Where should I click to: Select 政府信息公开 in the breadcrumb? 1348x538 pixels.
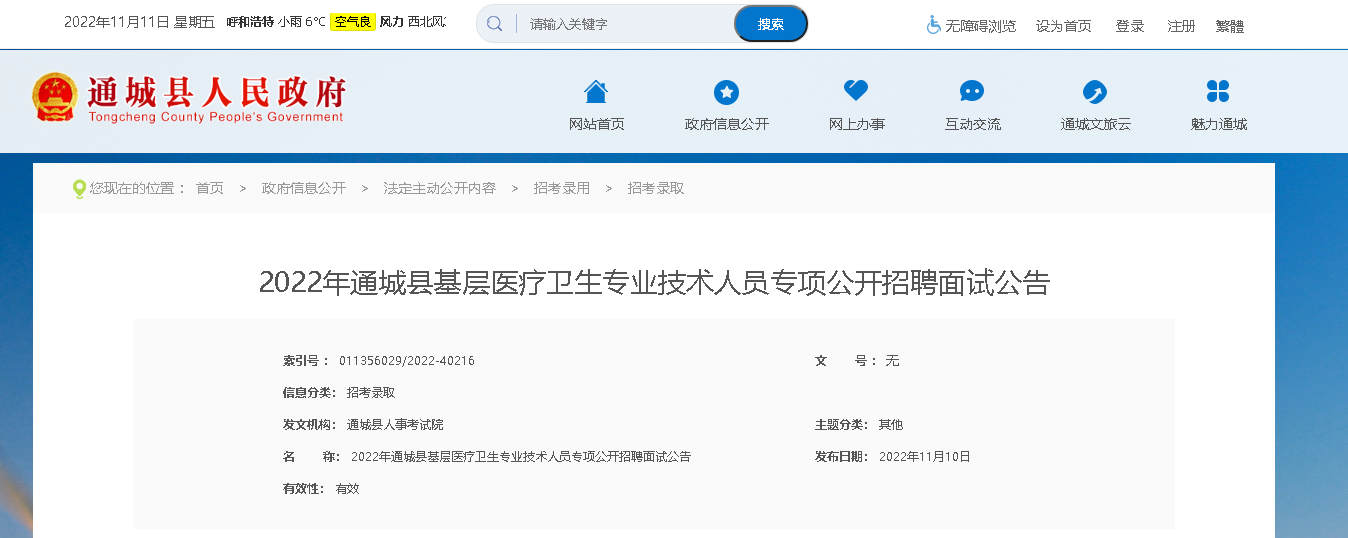[304, 188]
